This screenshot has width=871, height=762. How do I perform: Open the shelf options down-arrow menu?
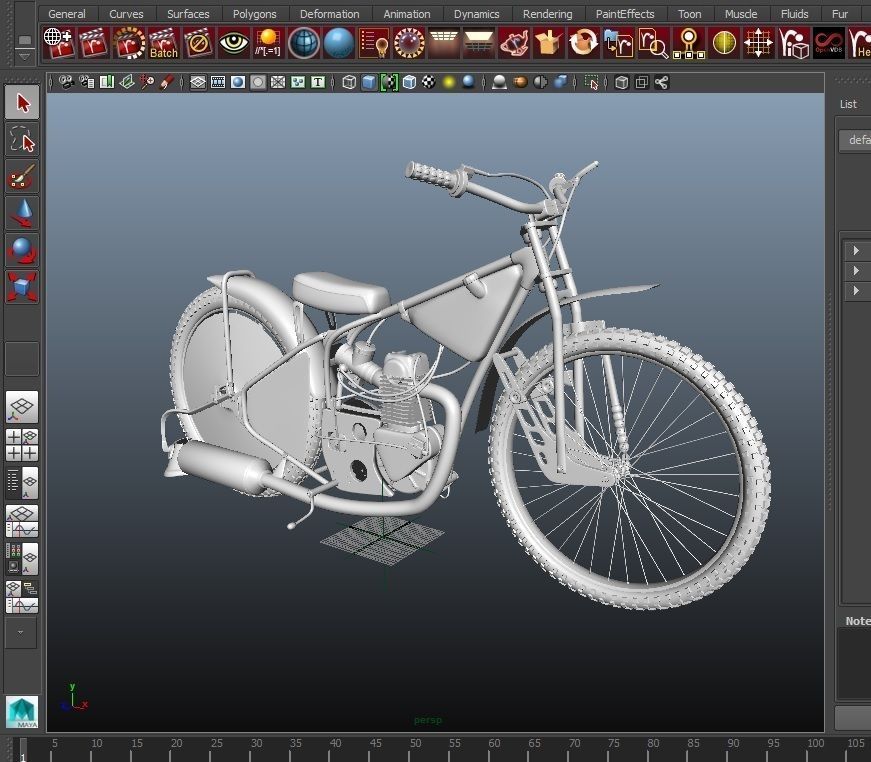tap(24, 56)
